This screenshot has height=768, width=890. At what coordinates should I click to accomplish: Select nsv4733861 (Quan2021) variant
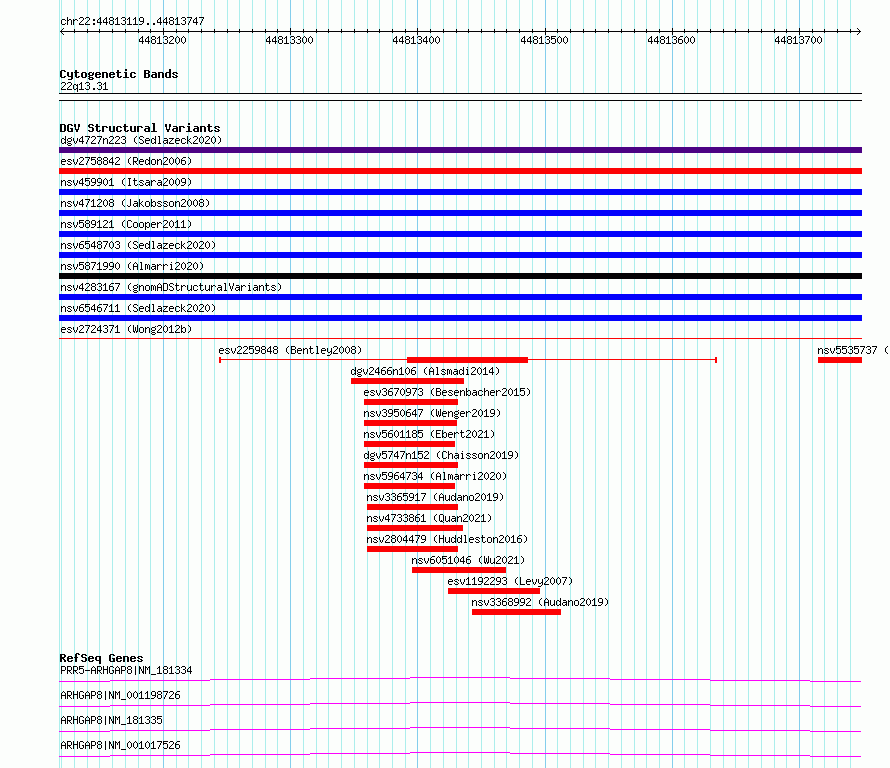(429, 518)
